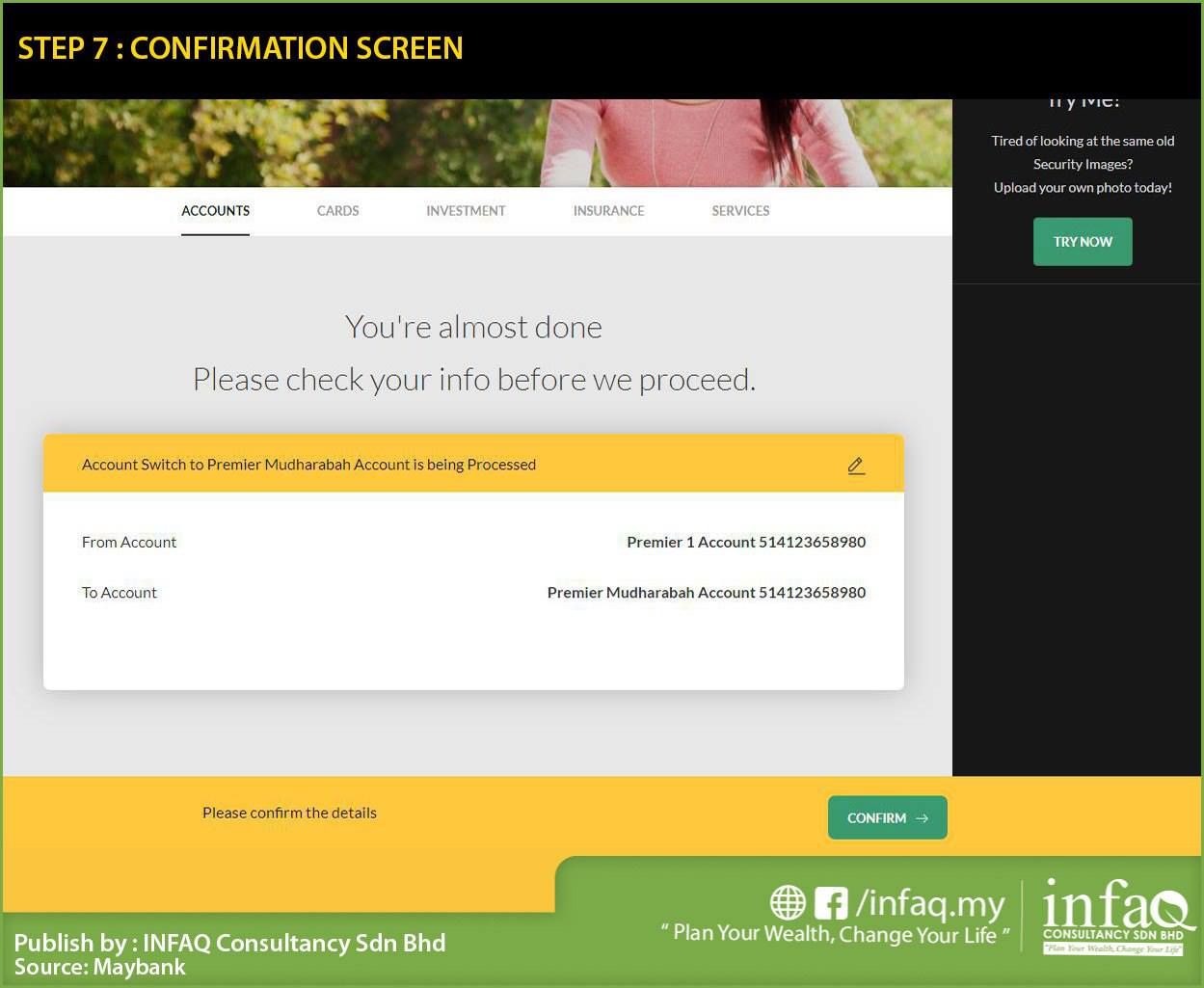
Task: Click the TRY NOW button
Action: pyautogui.click(x=1083, y=242)
